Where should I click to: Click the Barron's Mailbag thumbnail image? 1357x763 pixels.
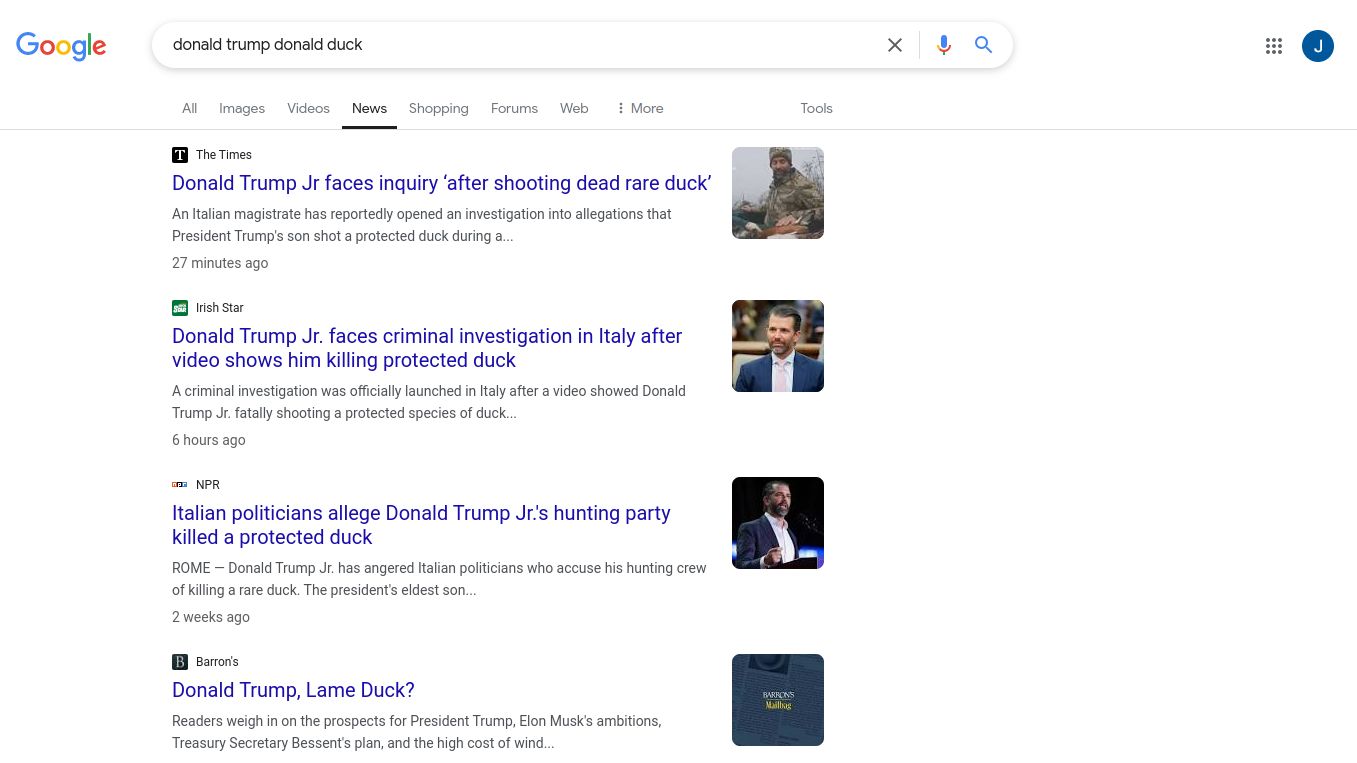point(777,700)
